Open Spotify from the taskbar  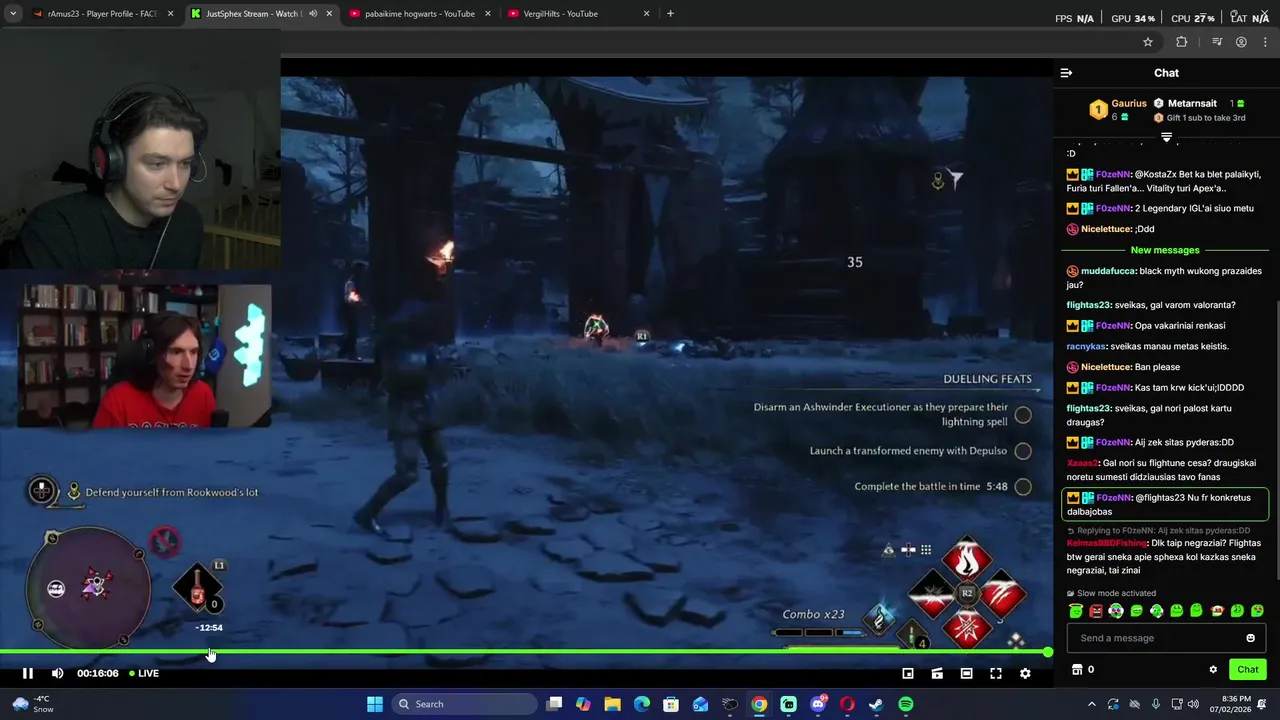pyautogui.click(x=906, y=704)
